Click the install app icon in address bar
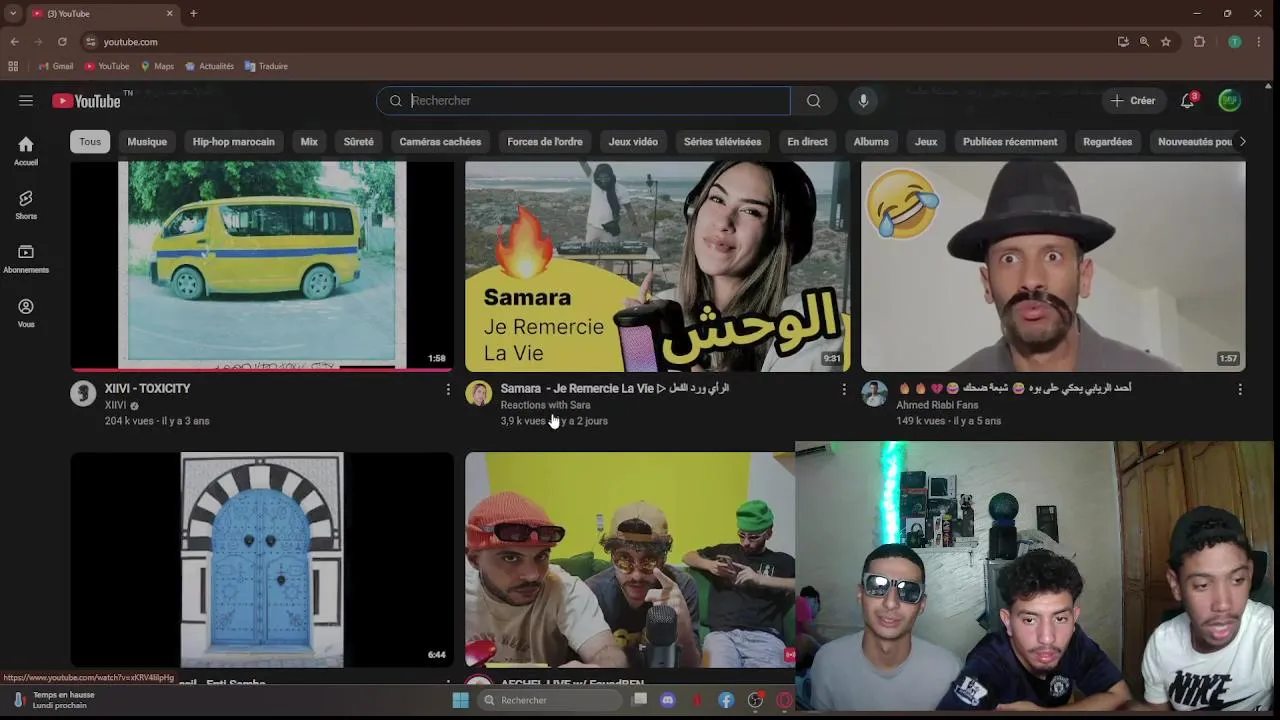The width and height of the screenshot is (1280, 720). [x=1123, y=42]
